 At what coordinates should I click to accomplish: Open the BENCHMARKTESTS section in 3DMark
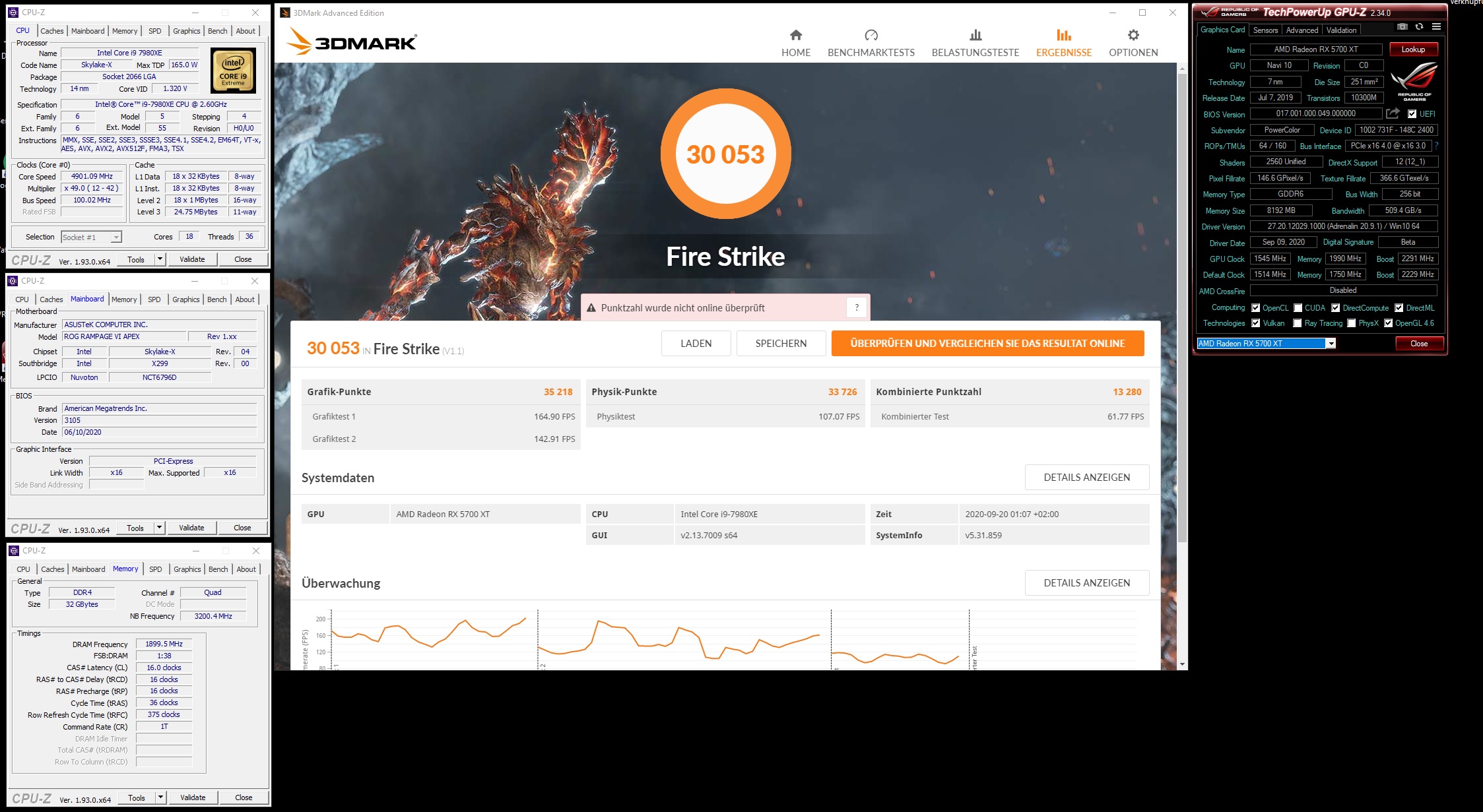click(871, 44)
